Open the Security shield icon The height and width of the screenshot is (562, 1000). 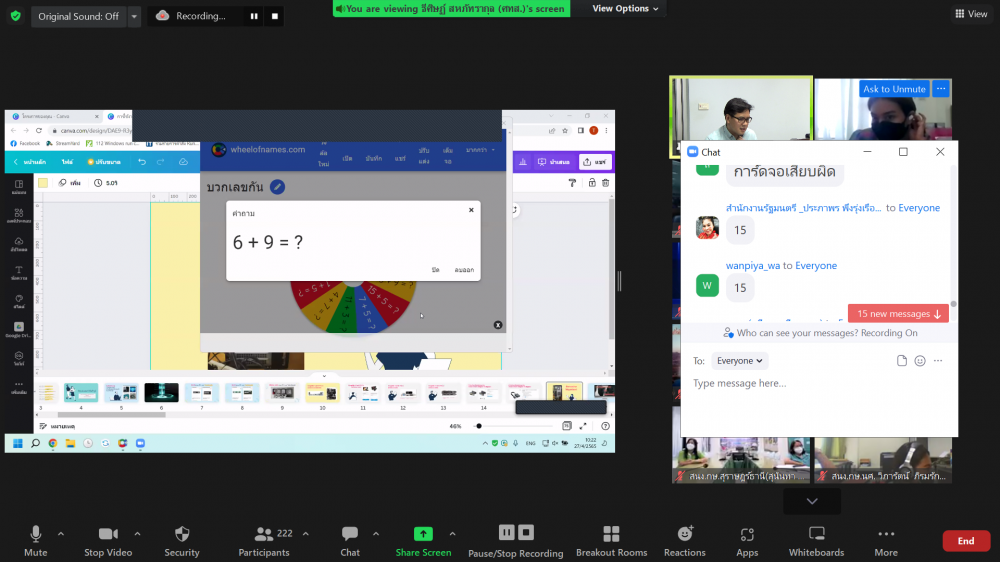pyautogui.click(x=181, y=534)
